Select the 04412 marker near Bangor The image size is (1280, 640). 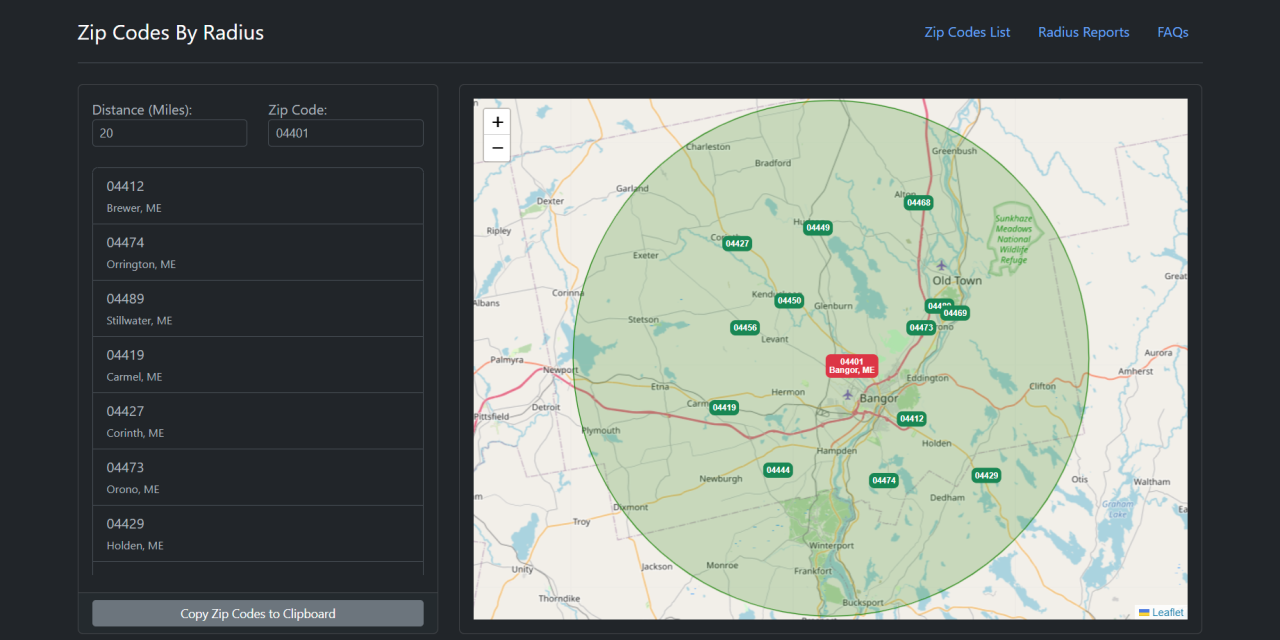tap(910, 418)
